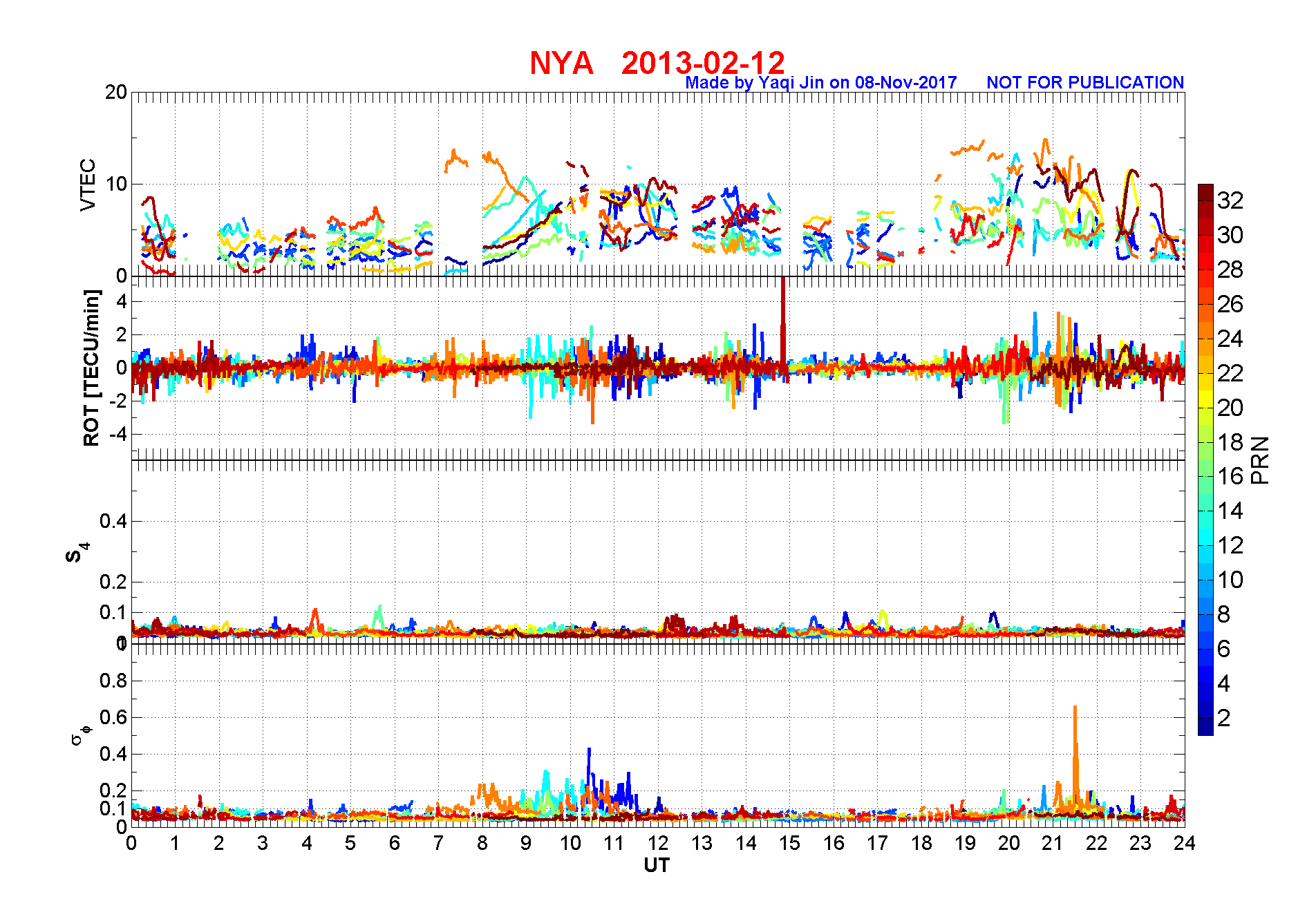
Task: Click the "26" tick on the PRN colorbar
Action: pos(1230,304)
